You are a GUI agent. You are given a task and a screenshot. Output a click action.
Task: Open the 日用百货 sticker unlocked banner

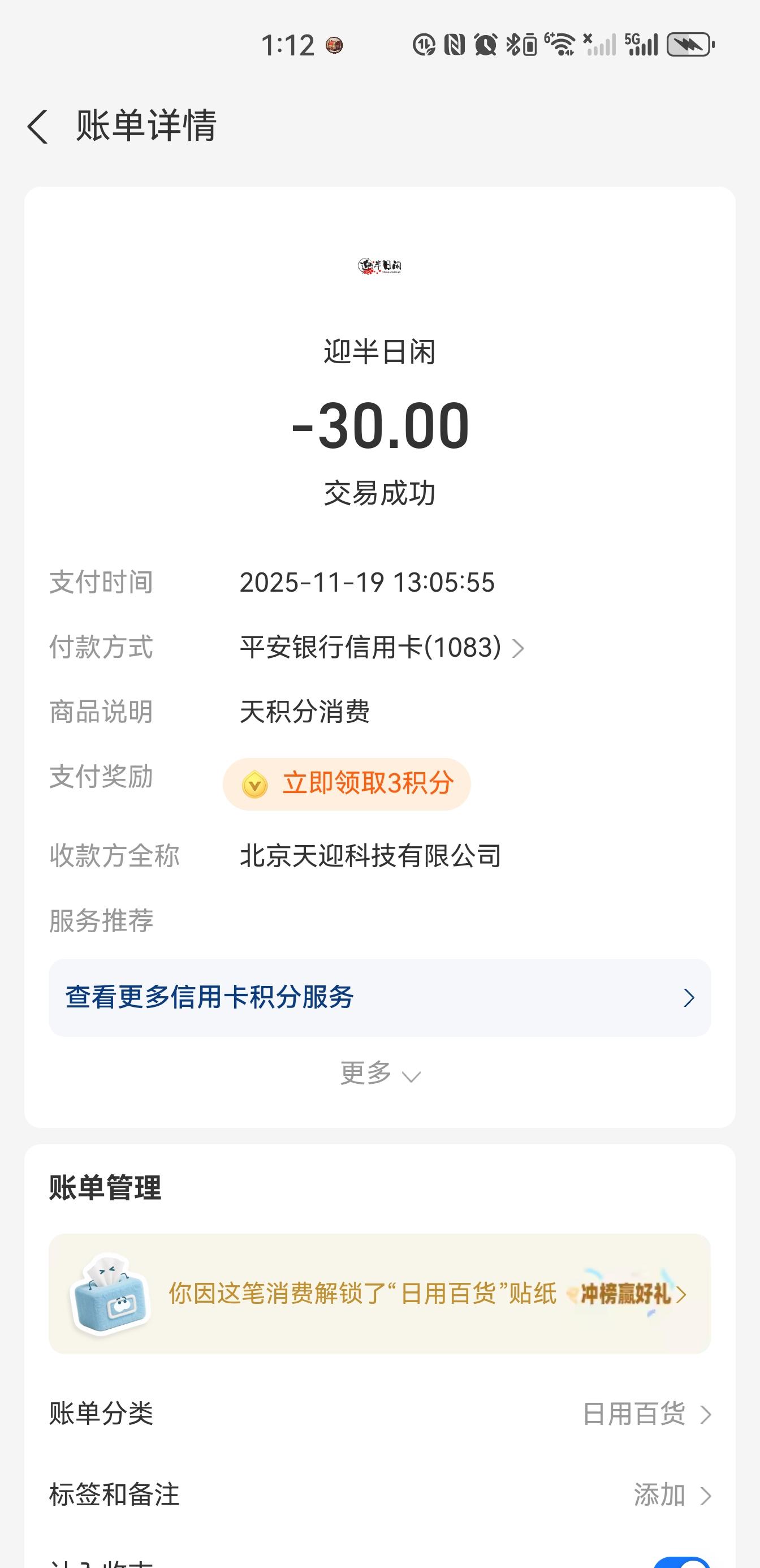pyautogui.click(x=361, y=1294)
